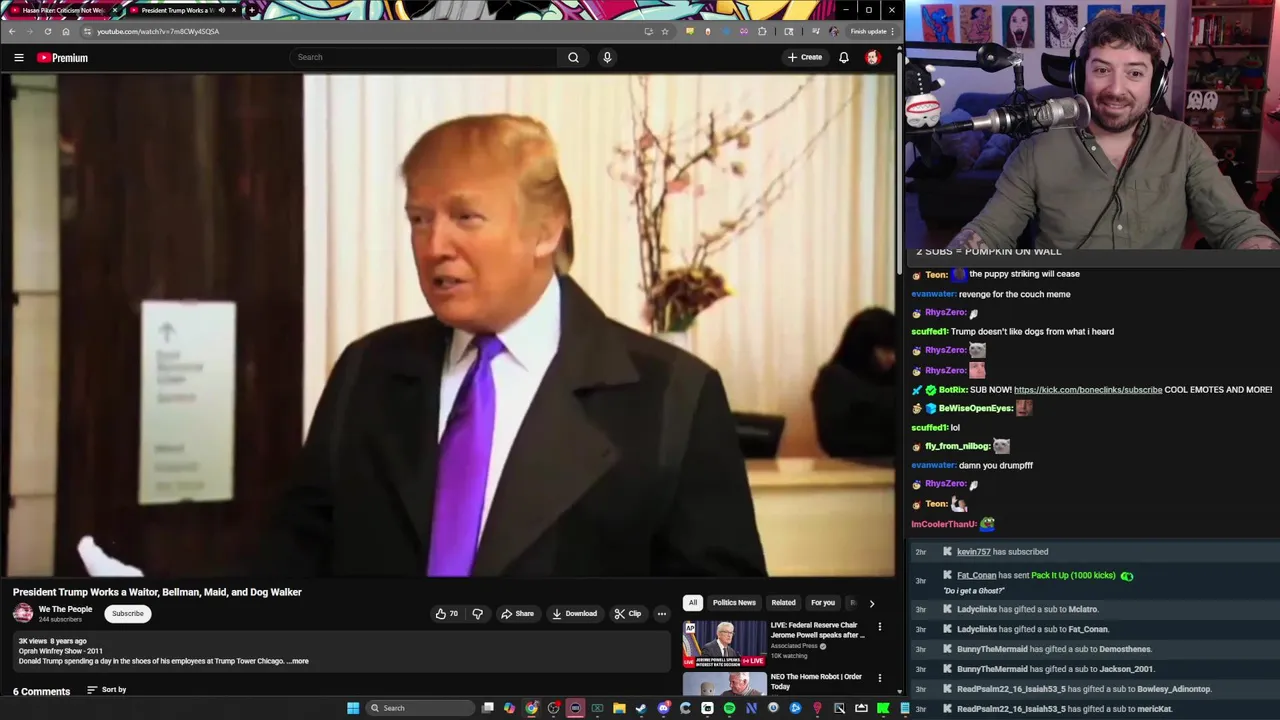Image resolution: width=1280 pixels, height=720 pixels.
Task: Open We The People channel name link
Action: point(65,609)
